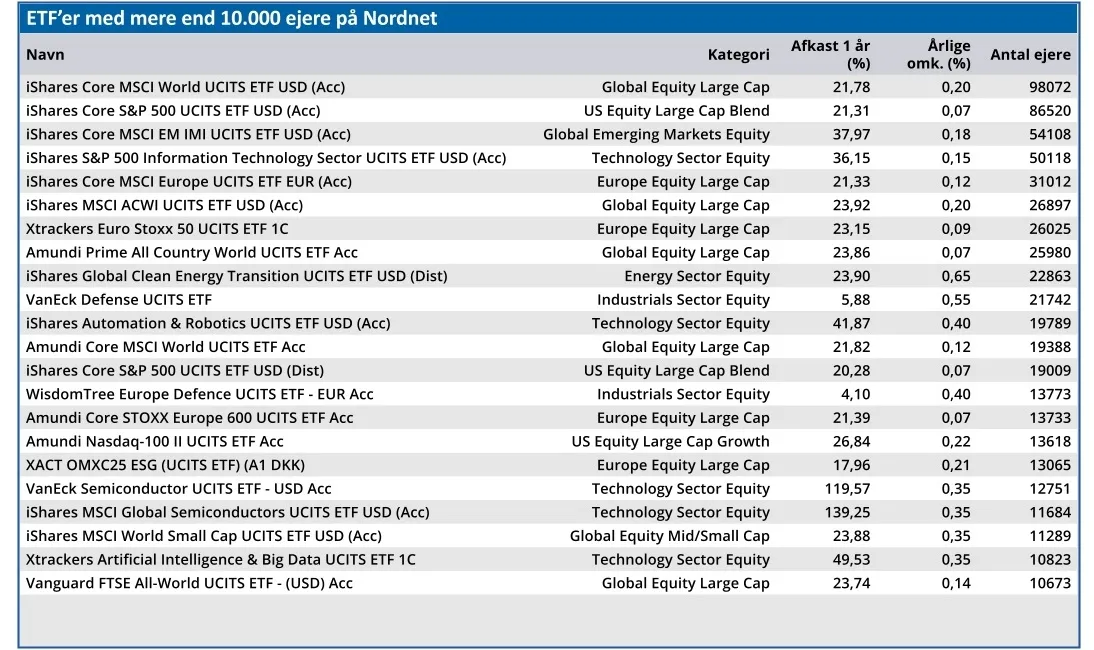
Task: Click owner count '50118'
Action: click(1050, 158)
